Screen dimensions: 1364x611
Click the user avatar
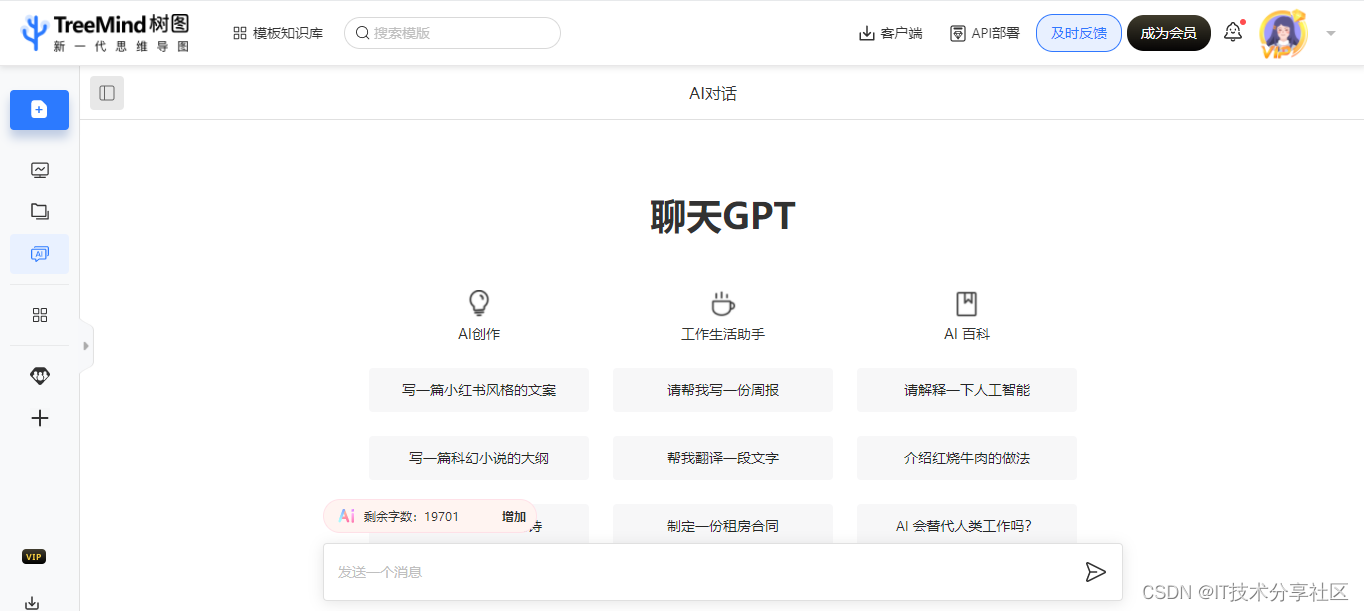1283,35
